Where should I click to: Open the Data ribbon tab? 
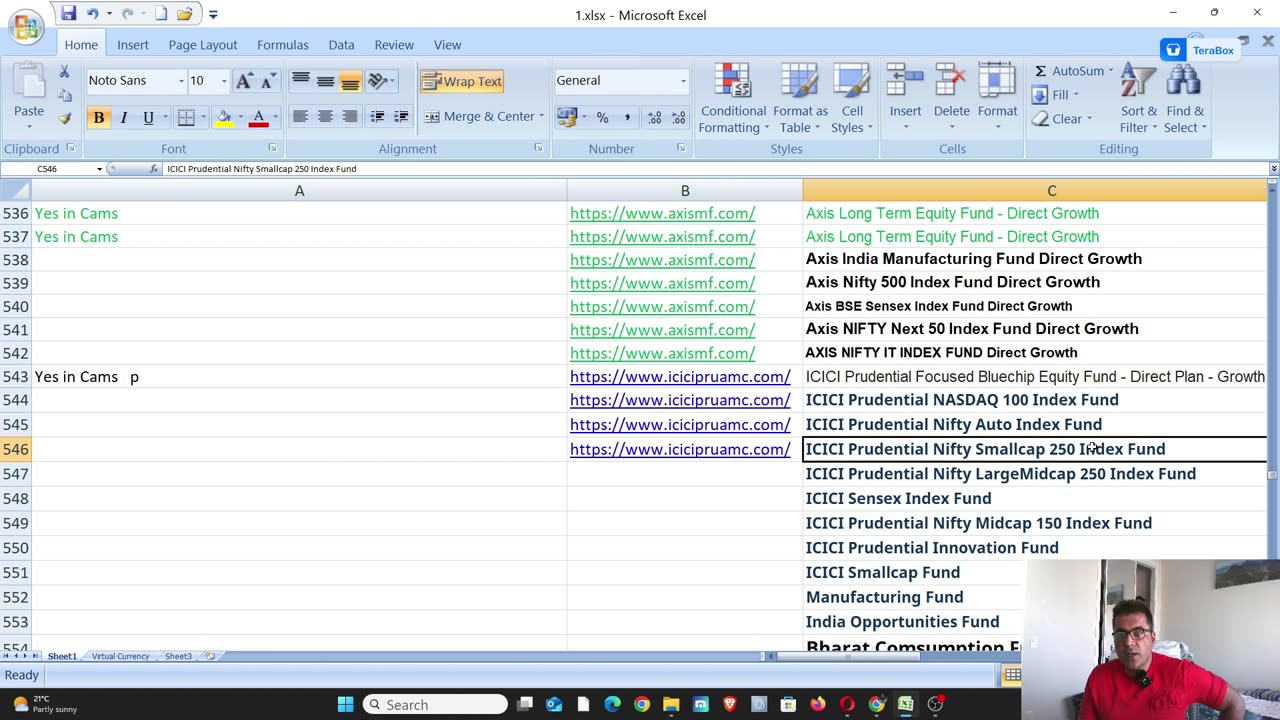[341, 45]
